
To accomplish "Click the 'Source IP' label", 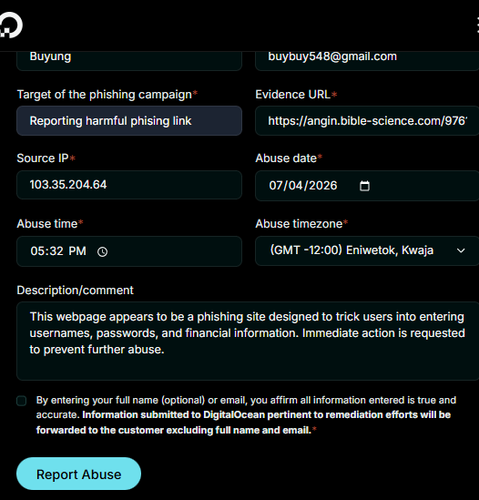I will 43,158.
